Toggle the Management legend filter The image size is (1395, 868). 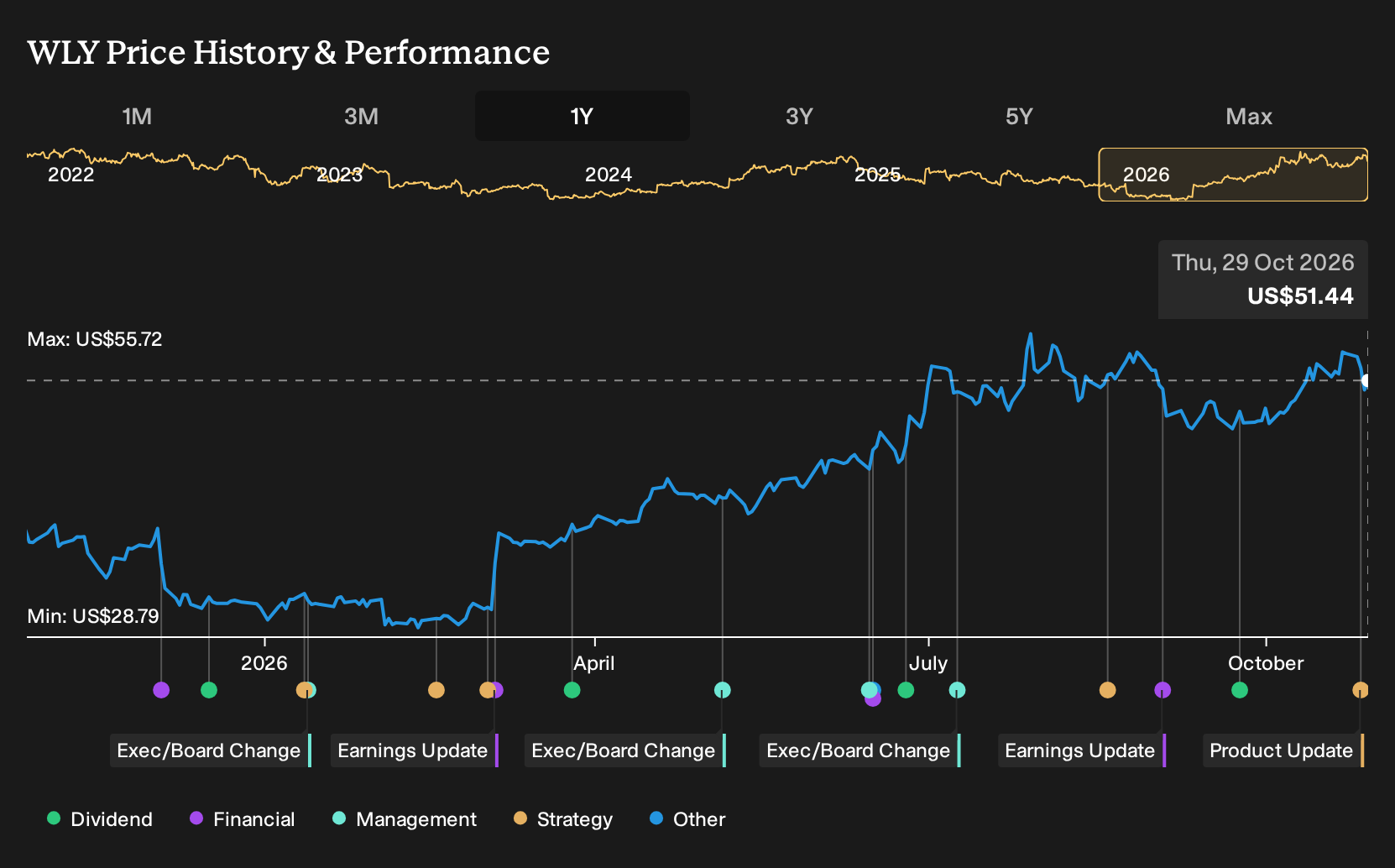click(x=405, y=819)
